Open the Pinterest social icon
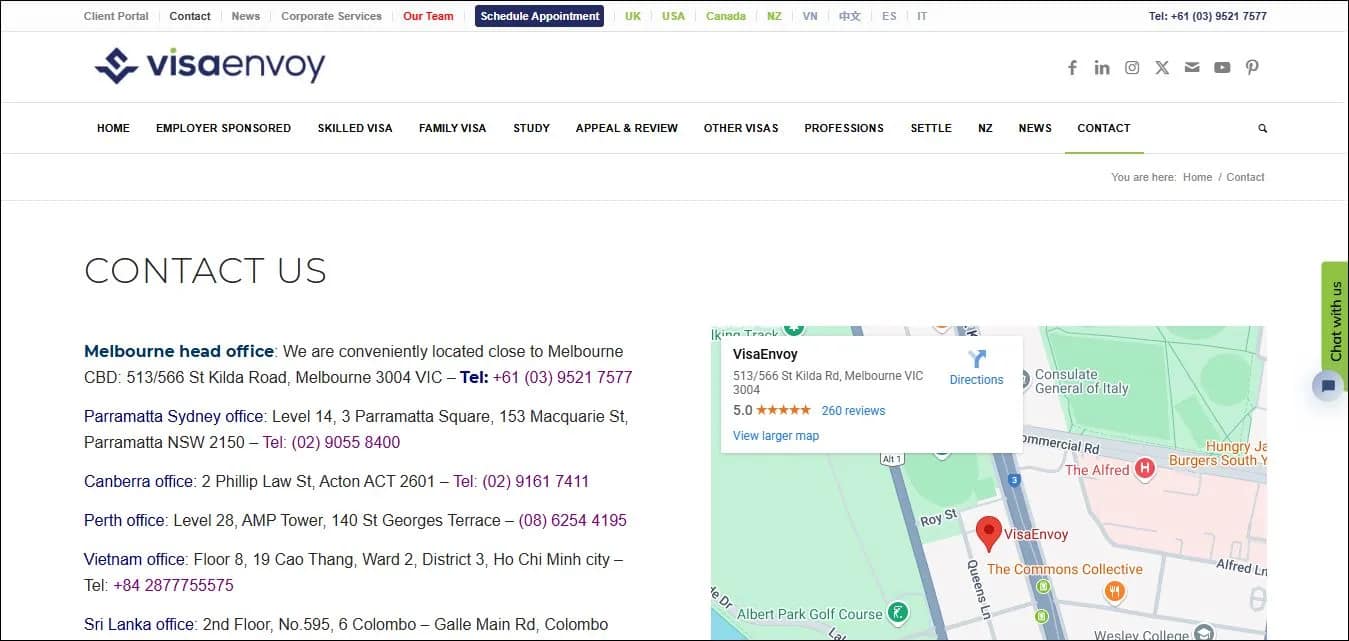The image size is (1349, 641). 1252,68
